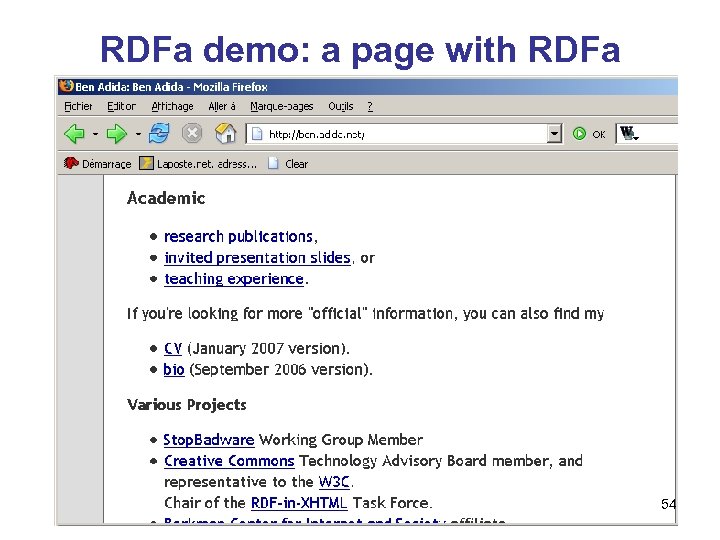Click the green Back arrow button
720x540 pixels.
[74, 134]
